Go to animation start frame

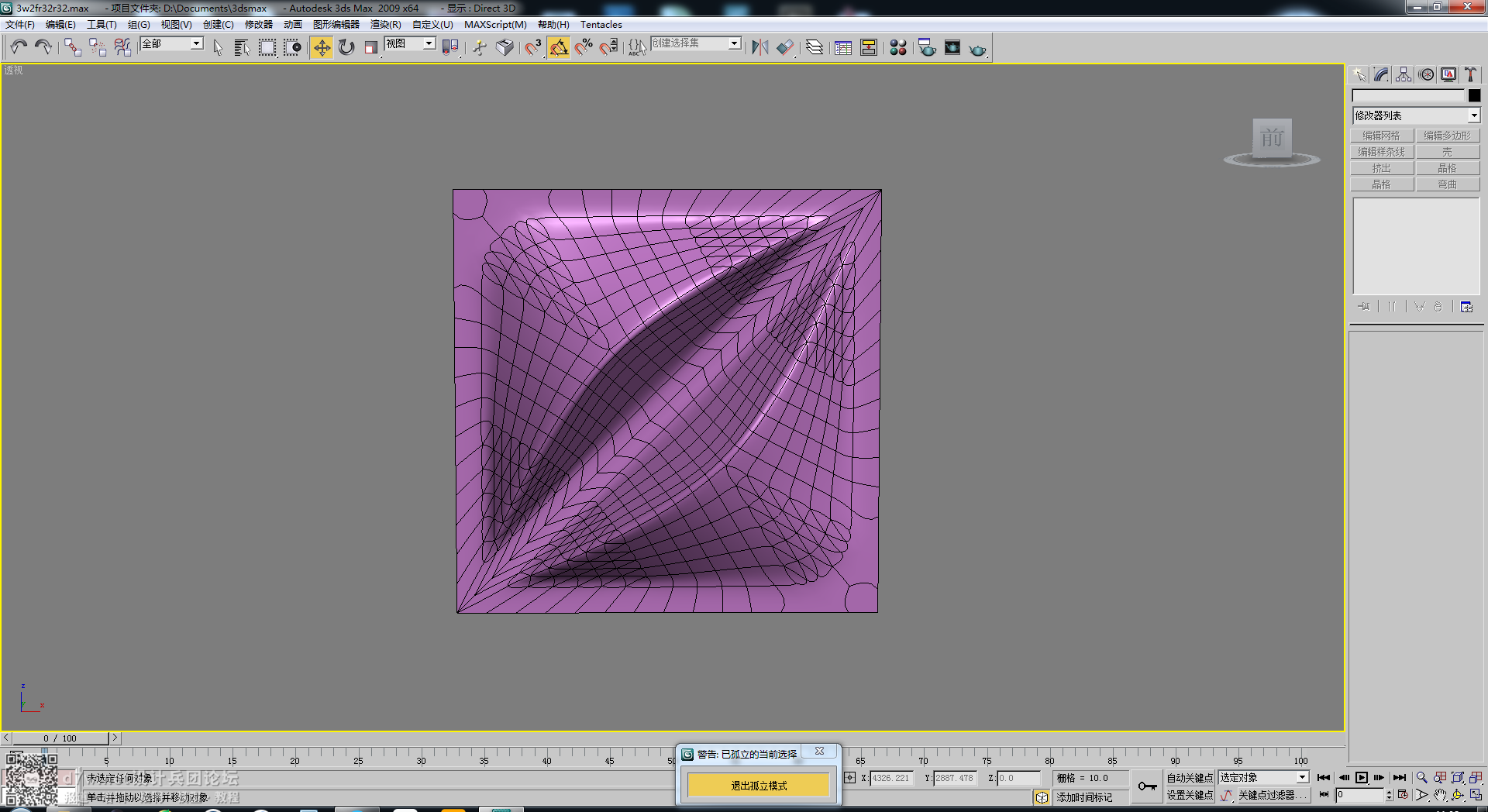tap(1324, 777)
